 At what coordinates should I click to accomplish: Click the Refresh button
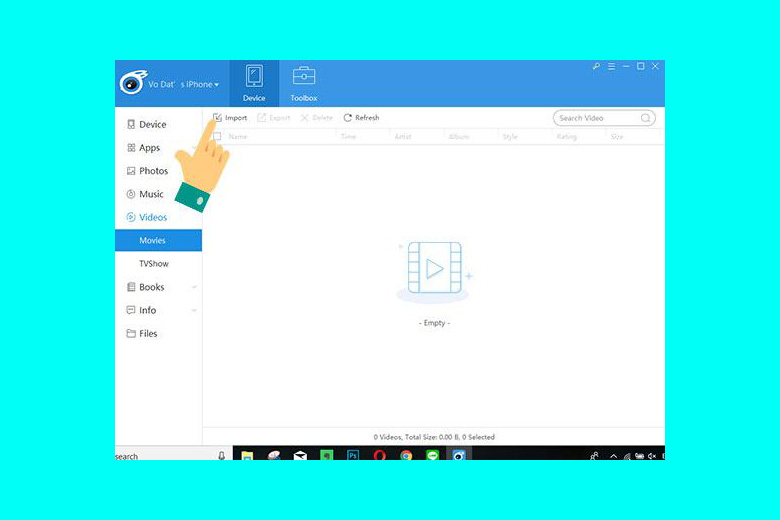tap(361, 118)
